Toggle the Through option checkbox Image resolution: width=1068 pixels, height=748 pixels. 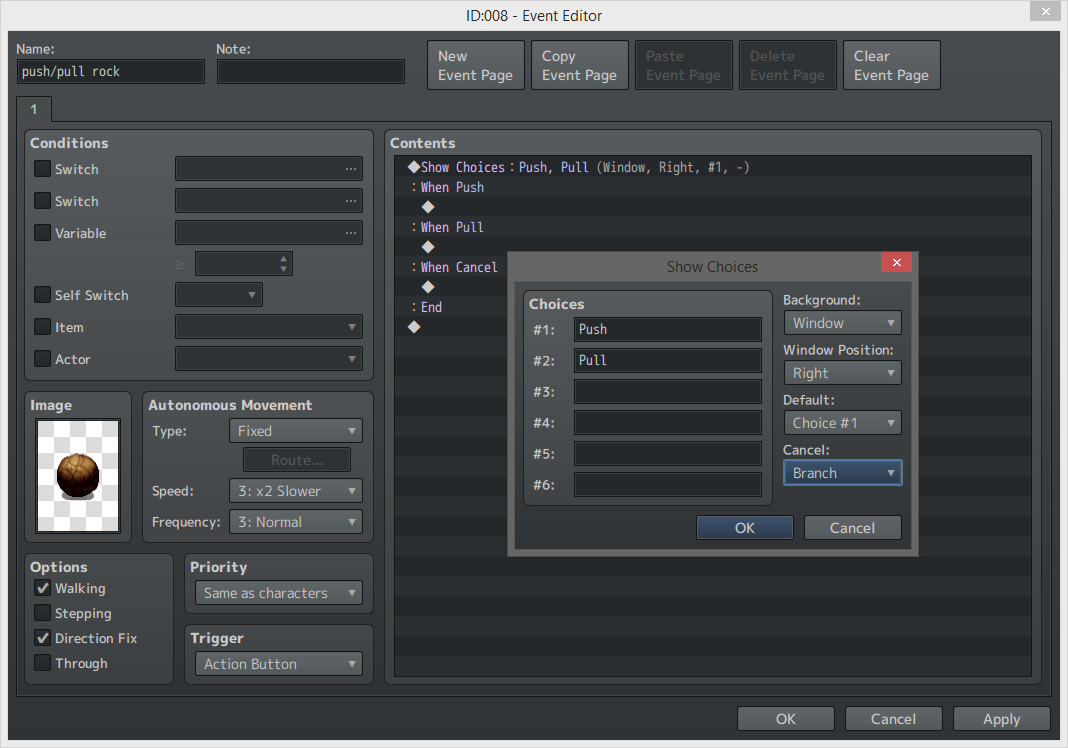click(x=42, y=663)
